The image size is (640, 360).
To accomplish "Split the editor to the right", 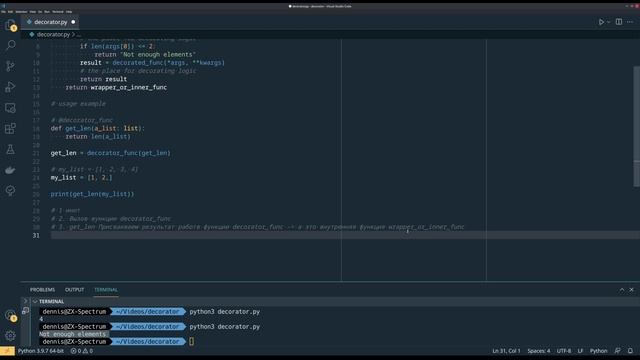I will point(619,22).
